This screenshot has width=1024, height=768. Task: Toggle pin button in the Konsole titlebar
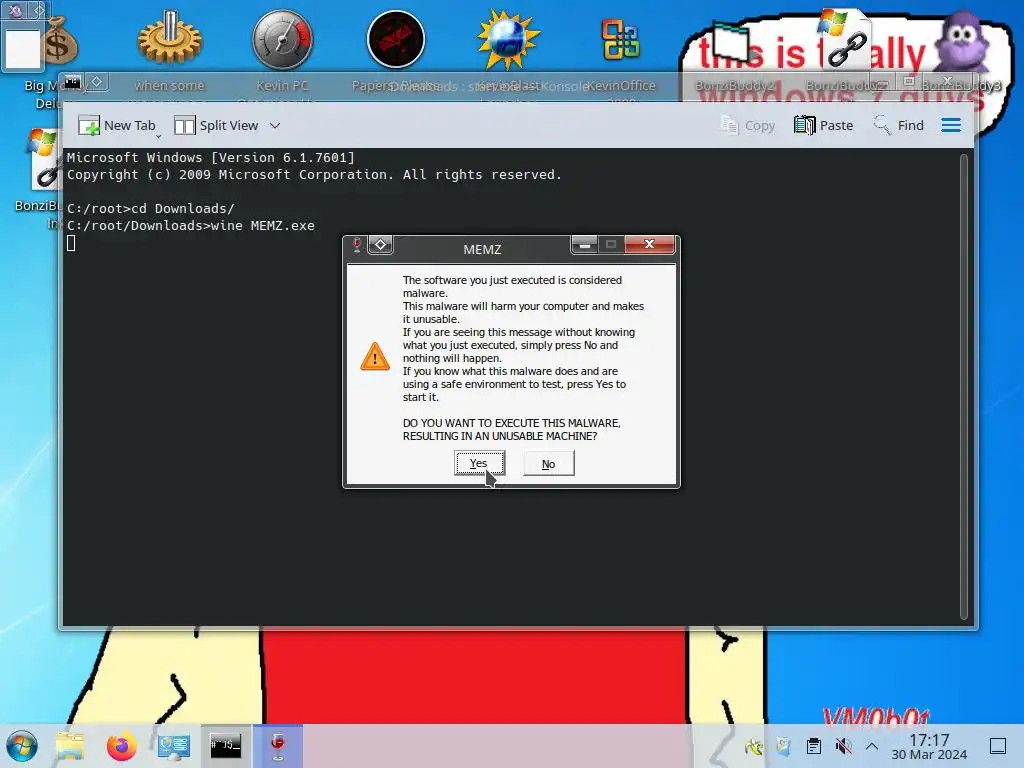click(97, 82)
